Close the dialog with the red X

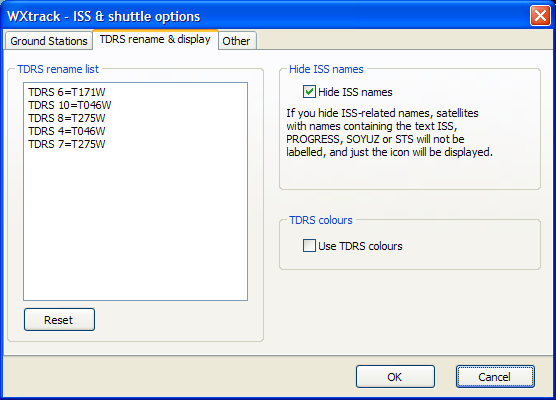pos(540,16)
